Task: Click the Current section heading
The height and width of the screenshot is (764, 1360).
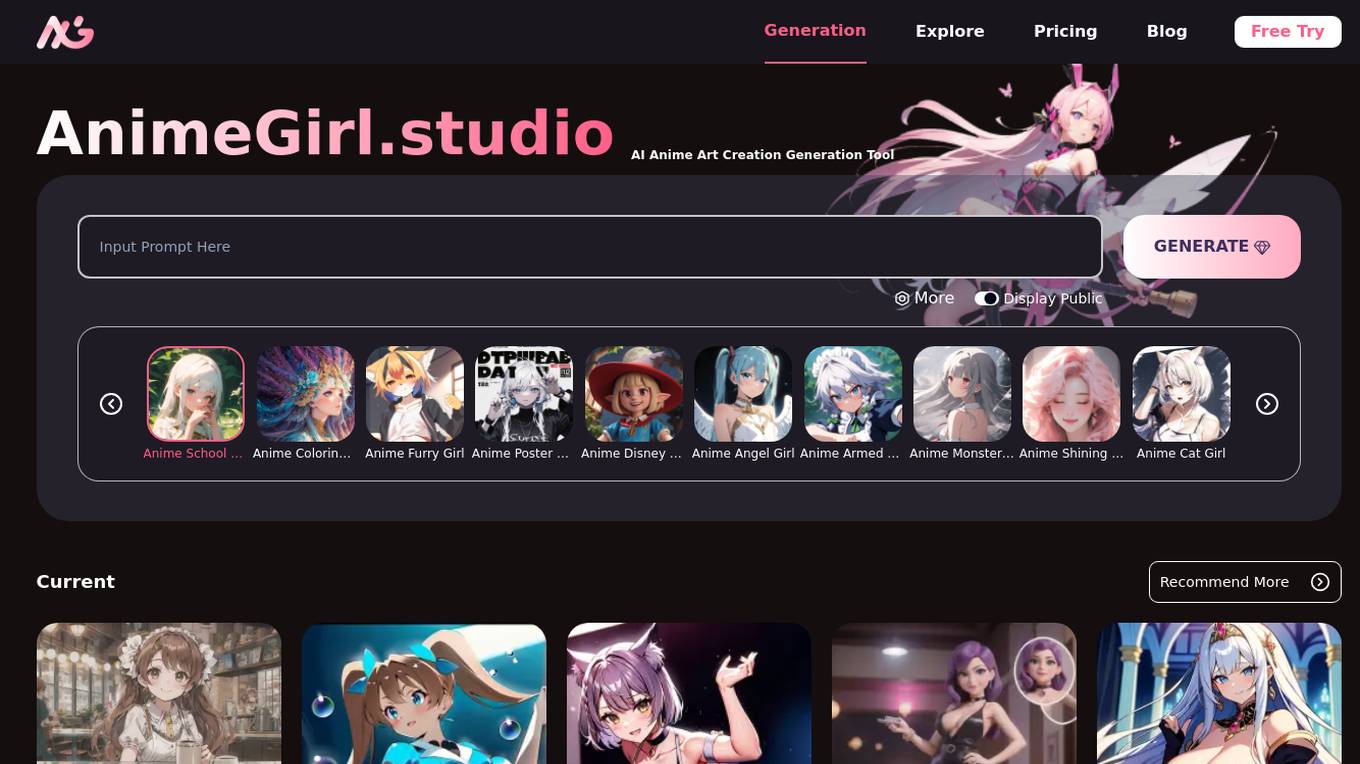Action: click(76, 582)
